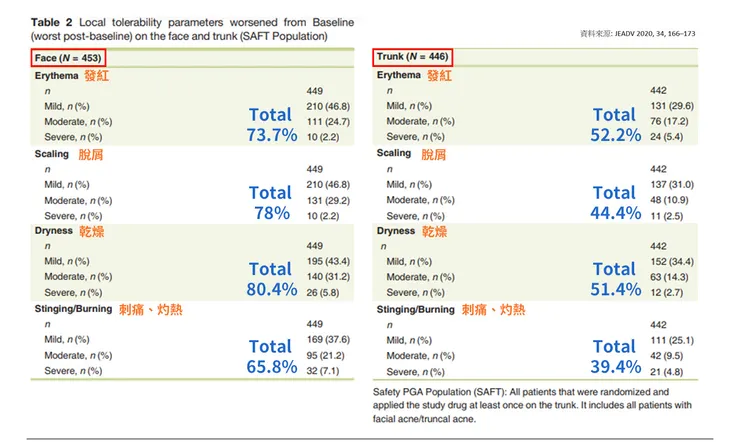Click the 39.4% trunk stinging total
The height and width of the screenshot is (442, 740).
click(x=615, y=367)
